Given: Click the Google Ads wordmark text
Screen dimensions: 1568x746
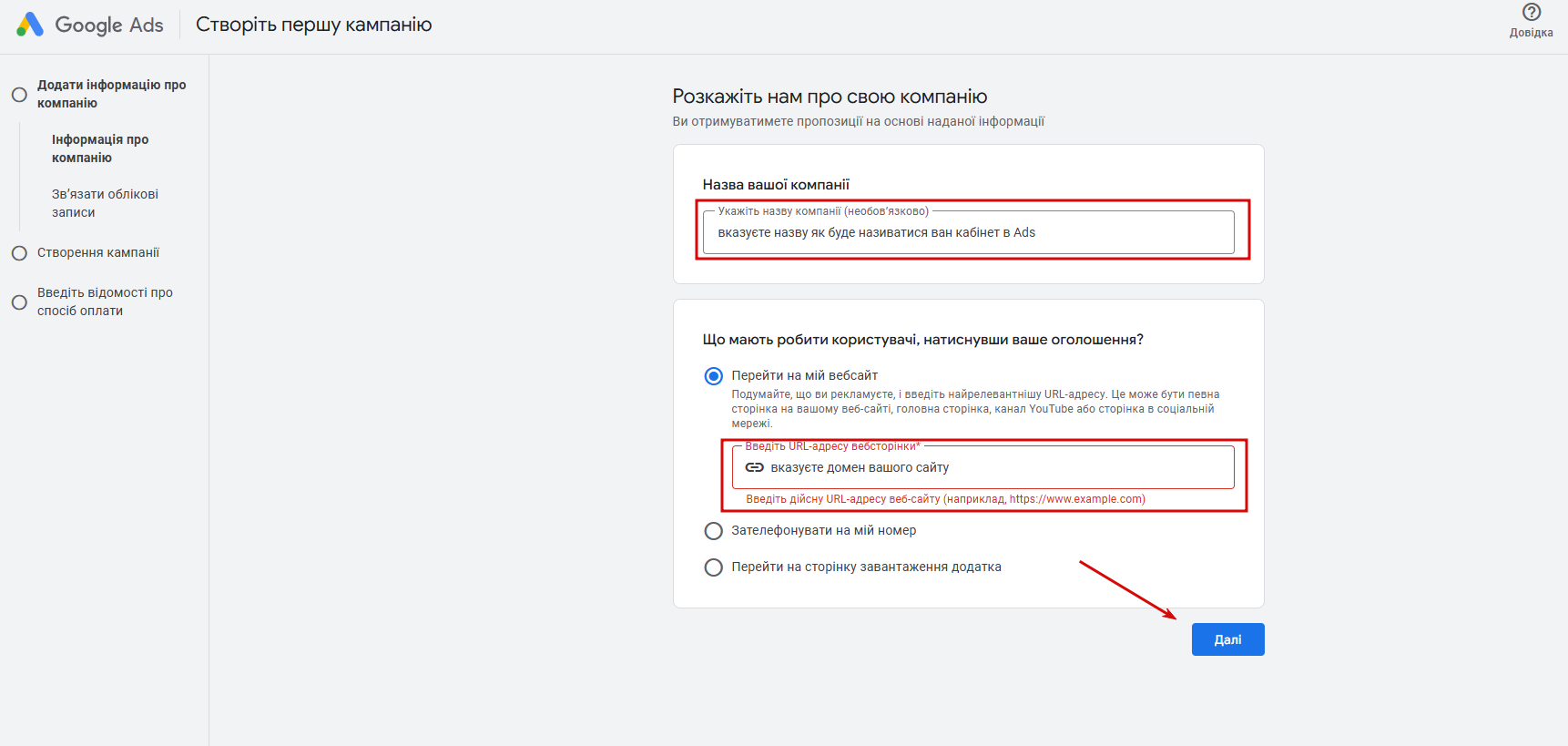Looking at the screenshot, I should click(x=109, y=25).
